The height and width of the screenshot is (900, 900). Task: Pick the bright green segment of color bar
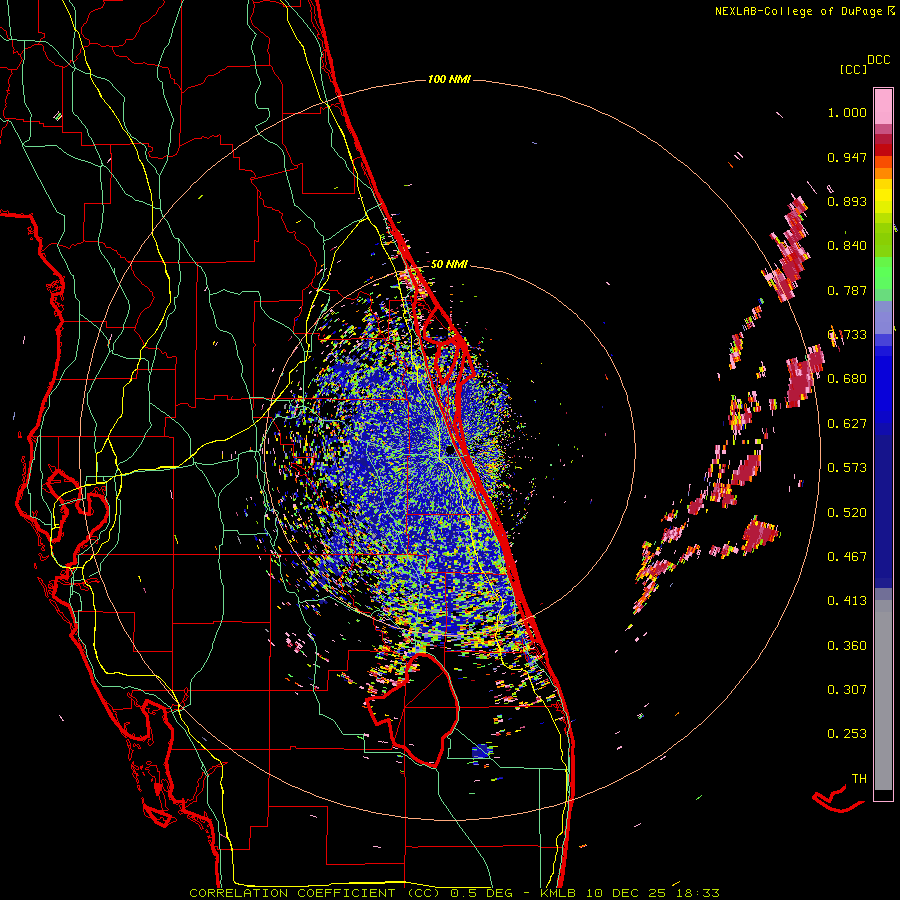point(883,273)
